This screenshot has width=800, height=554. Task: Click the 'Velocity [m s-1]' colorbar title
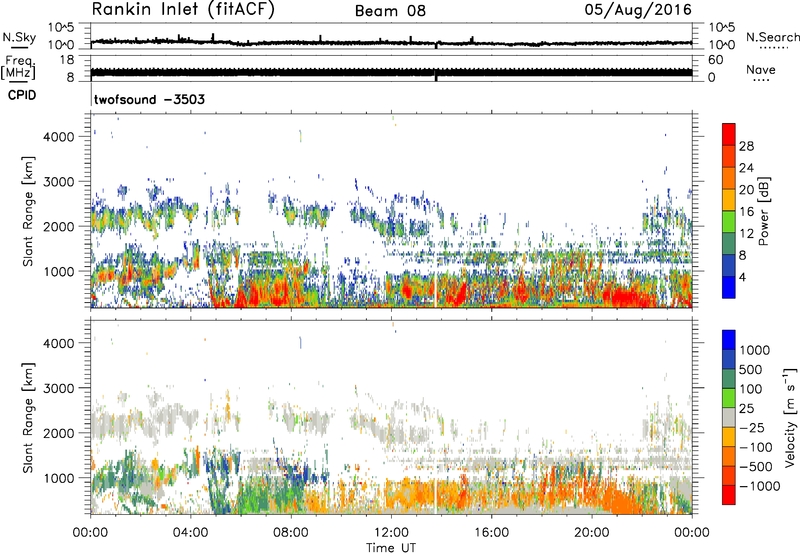click(x=790, y=416)
